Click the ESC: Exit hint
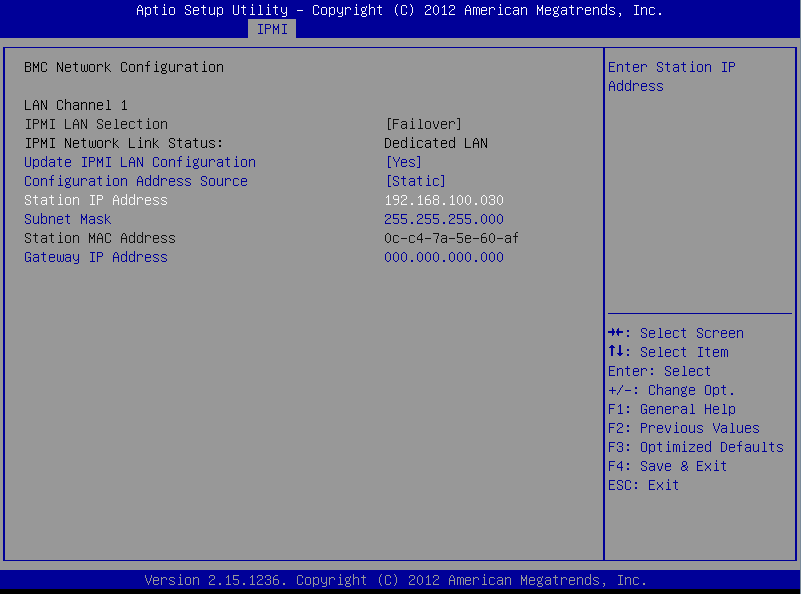 click(x=643, y=485)
